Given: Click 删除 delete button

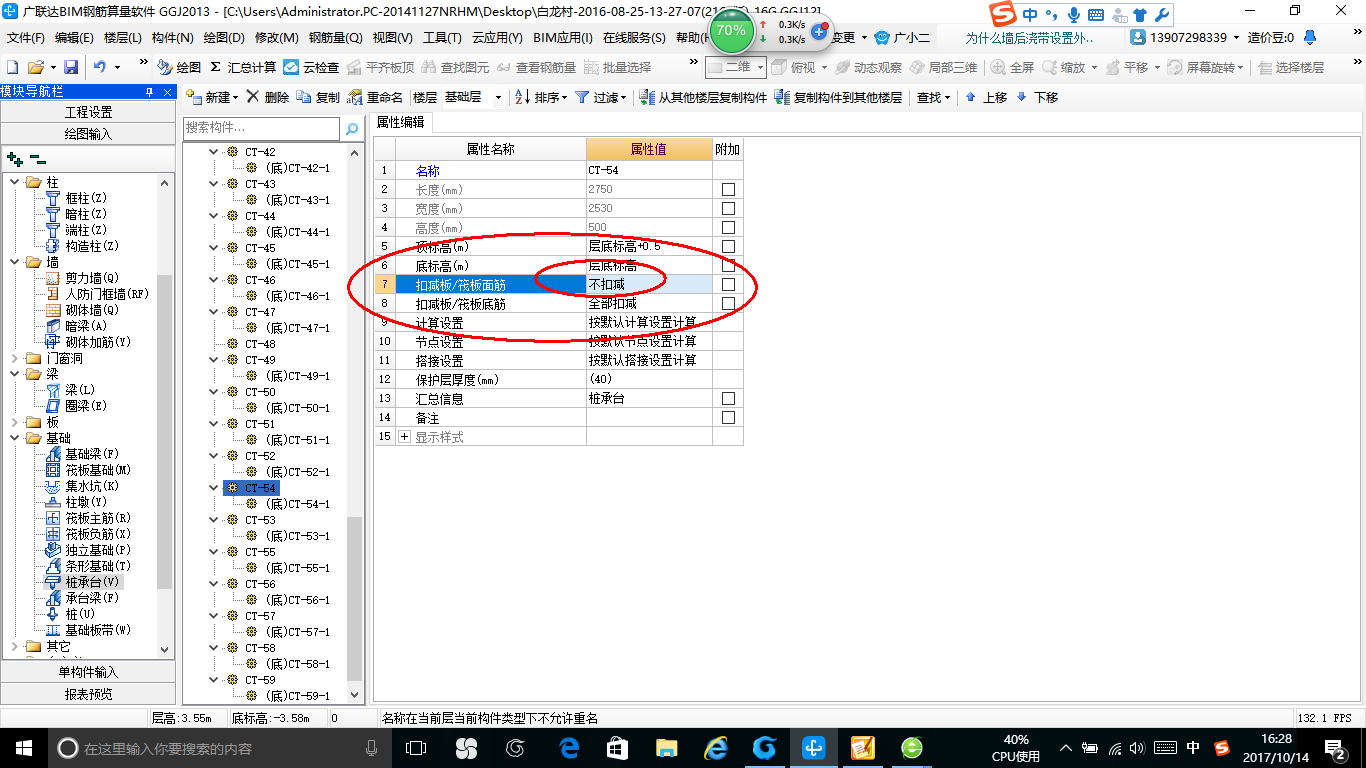Looking at the screenshot, I should point(267,97).
